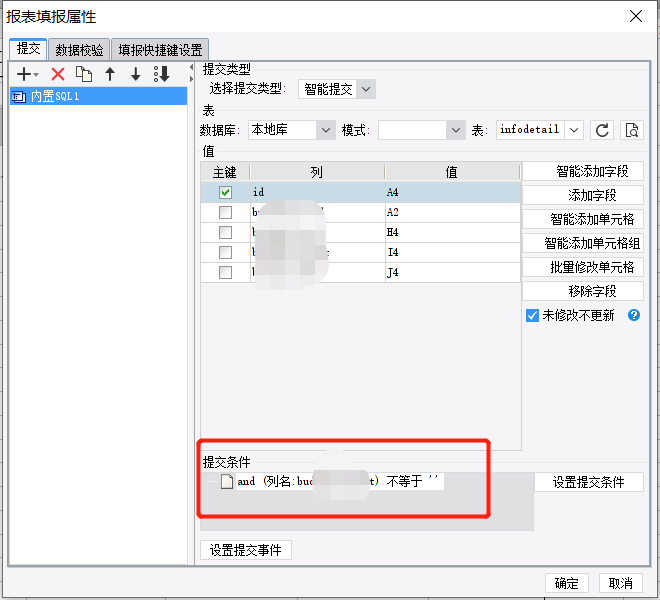Click the 智能添加单元格组 button
Screen dimensions: 660x600
583,243
